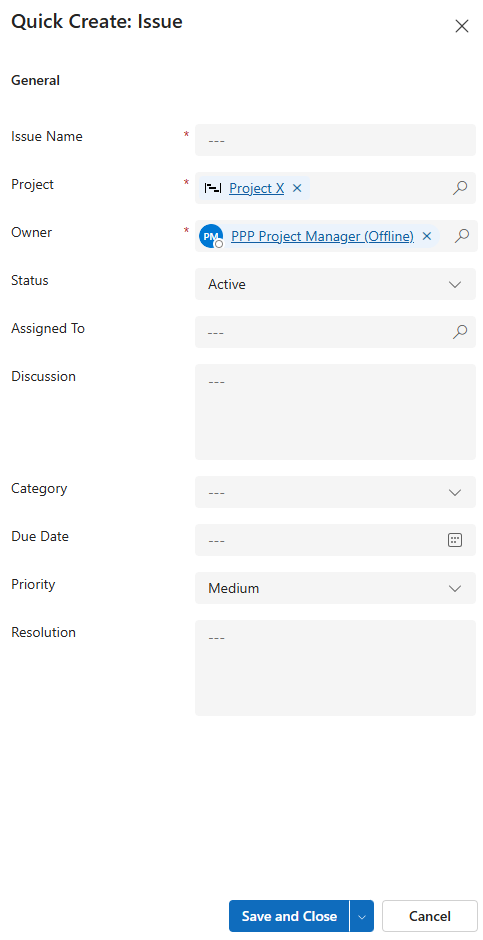Click the Project field search magnifier icon
Viewport: 483px width, 940px height.
coord(460,188)
